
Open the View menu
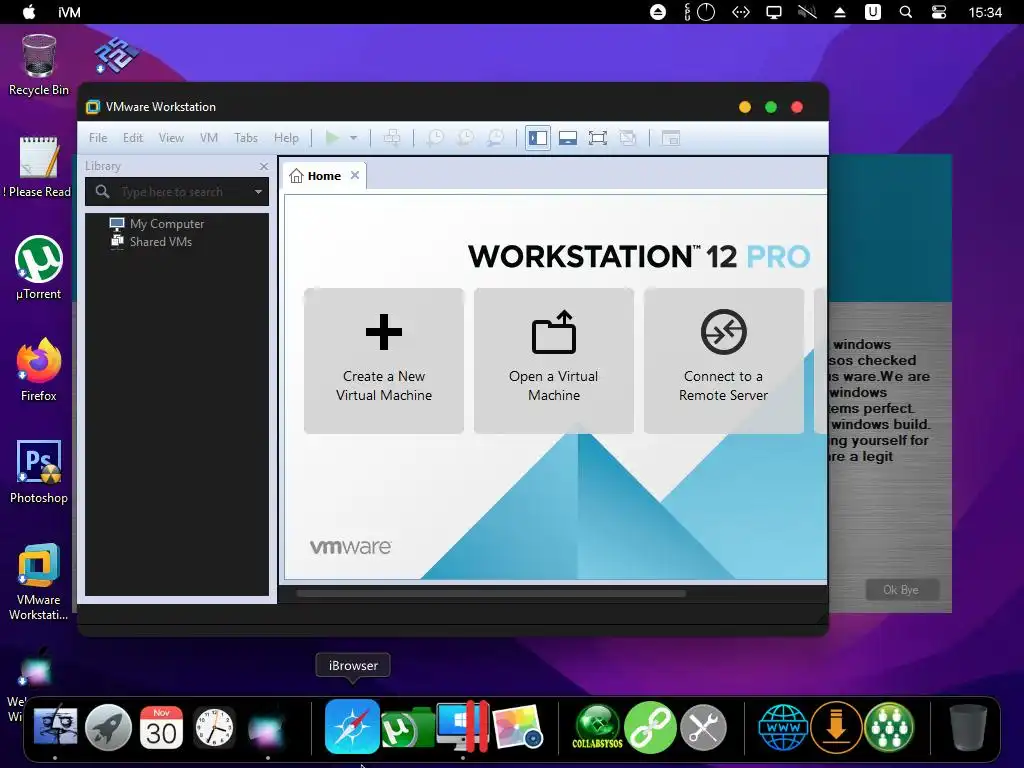pyautogui.click(x=171, y=138)
